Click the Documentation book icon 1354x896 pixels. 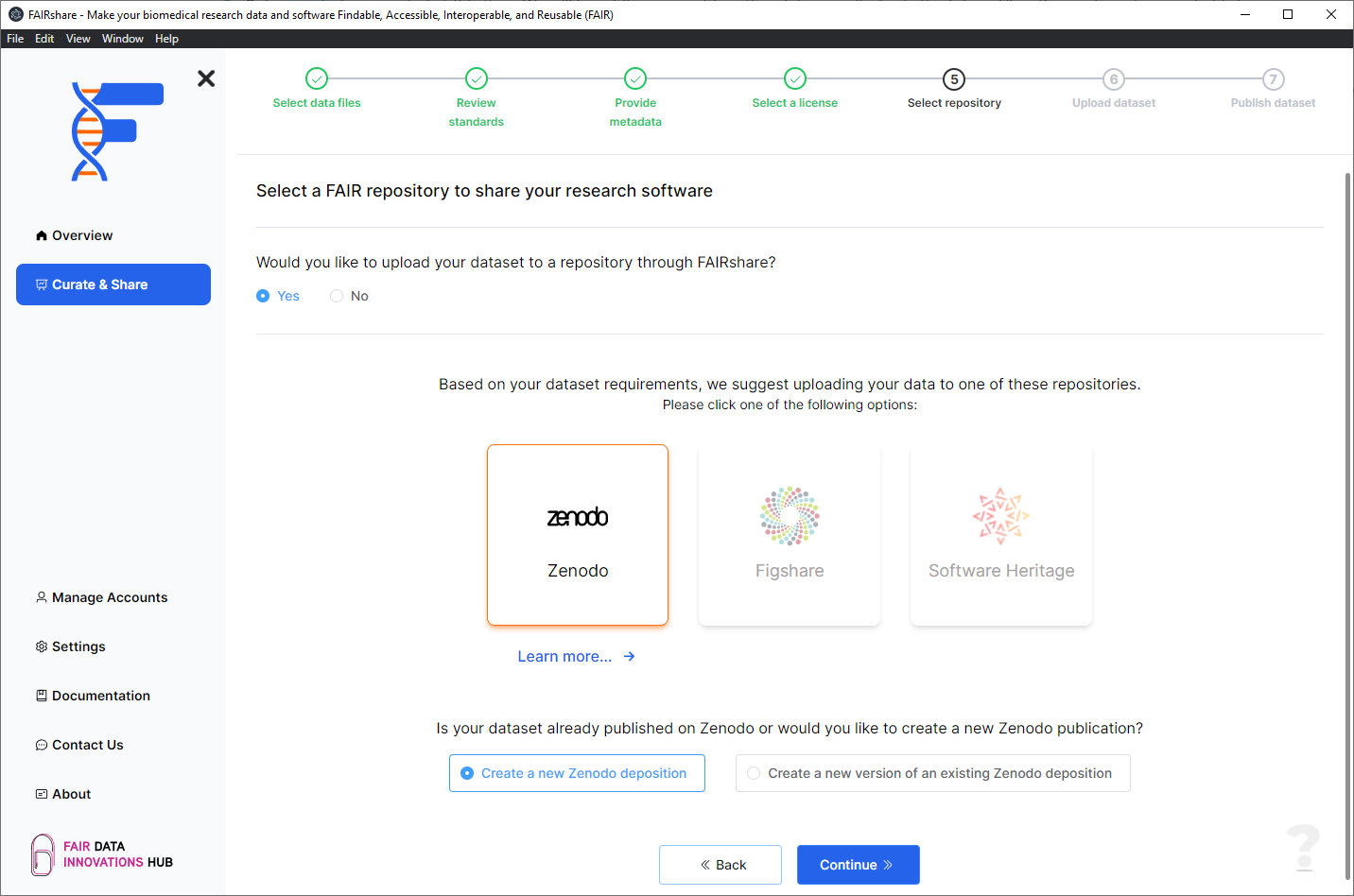42,696
